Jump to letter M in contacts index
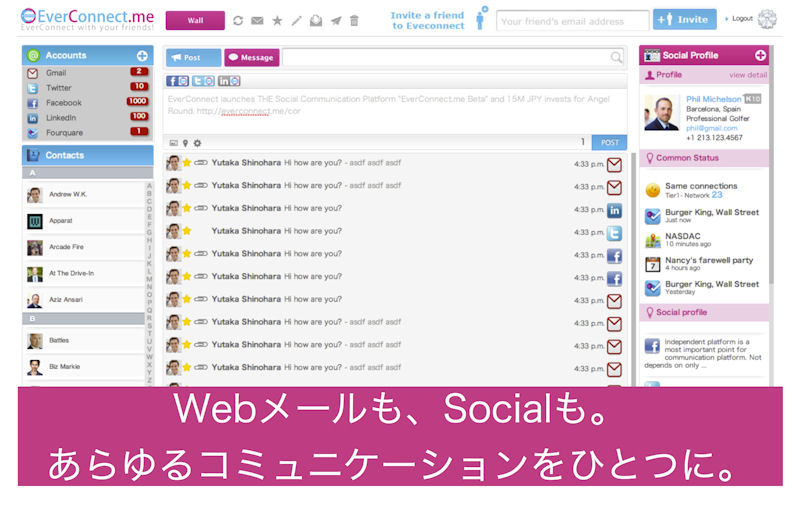This screenshot has height=522, width=800. 149,279
